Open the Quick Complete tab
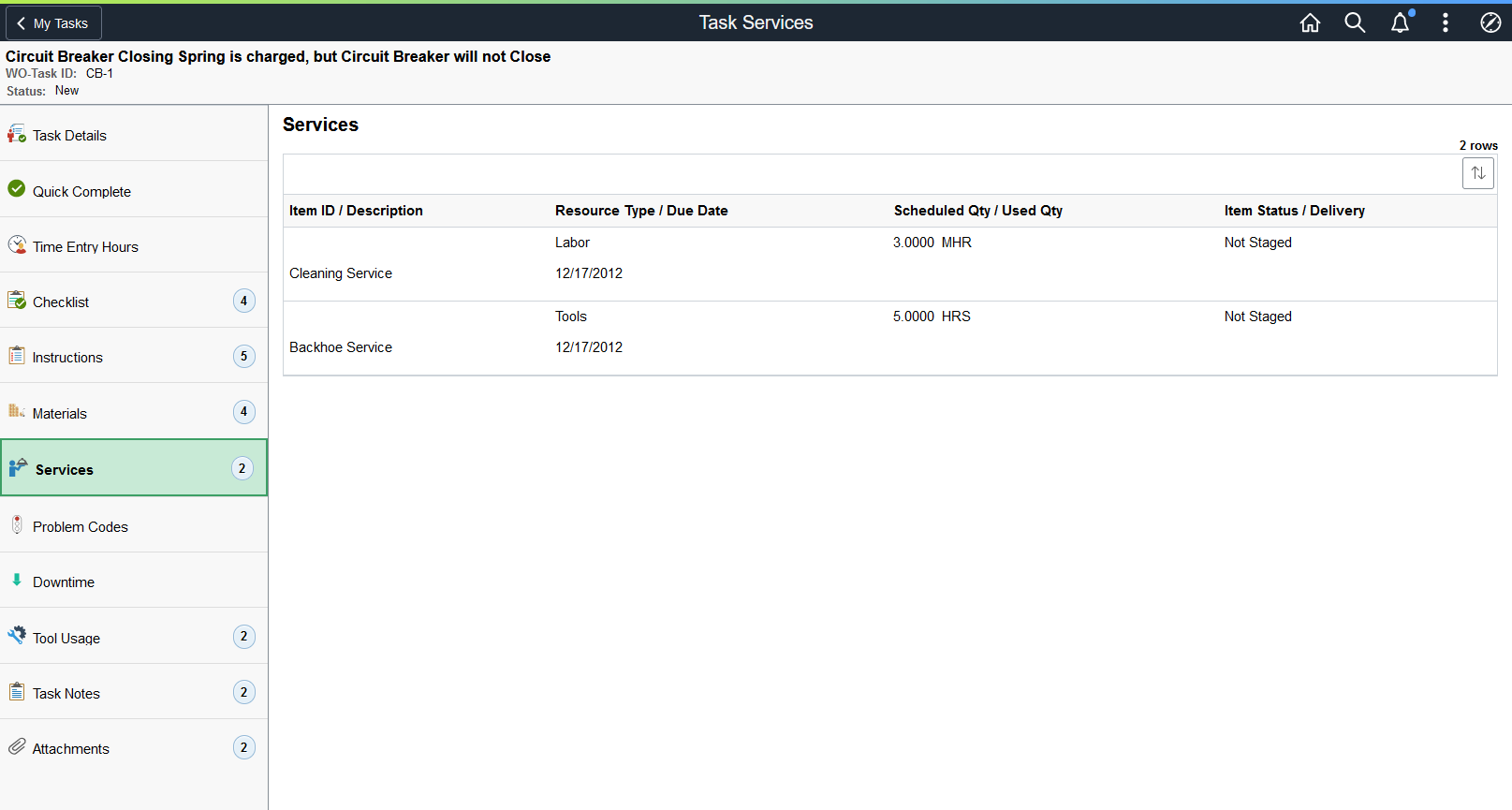 (x=134, y=190)
